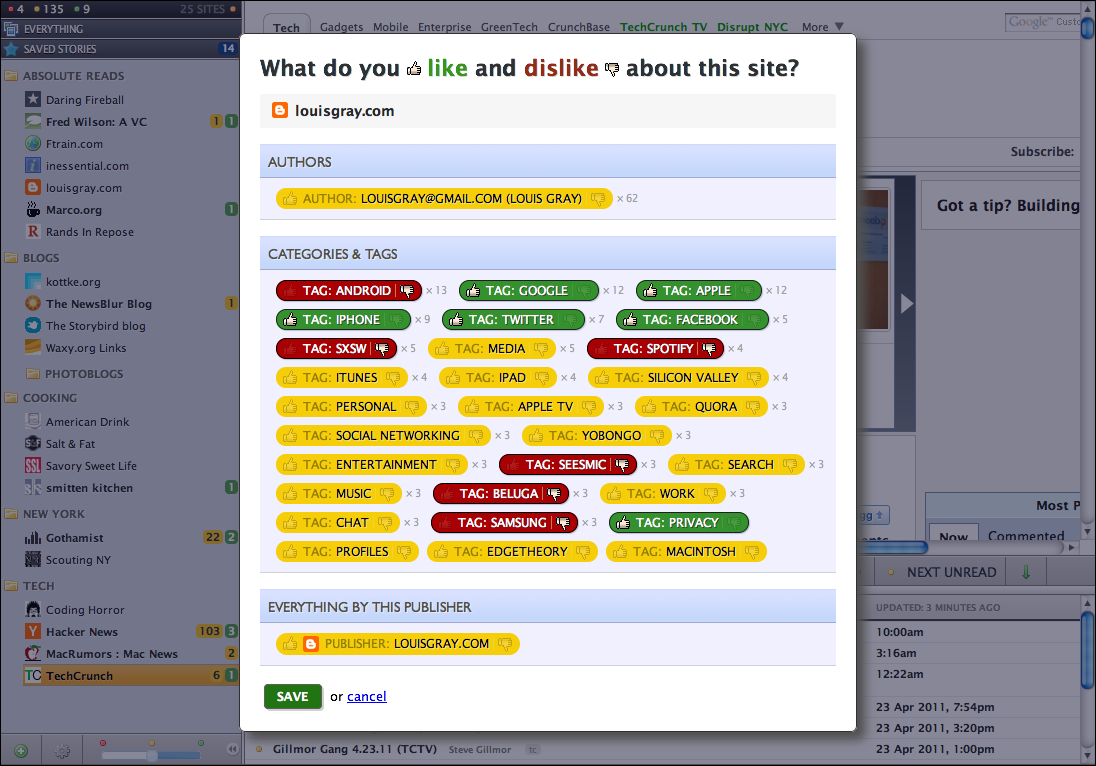
Task: Collapse the Cooking folder
Action: coord(10,397)
